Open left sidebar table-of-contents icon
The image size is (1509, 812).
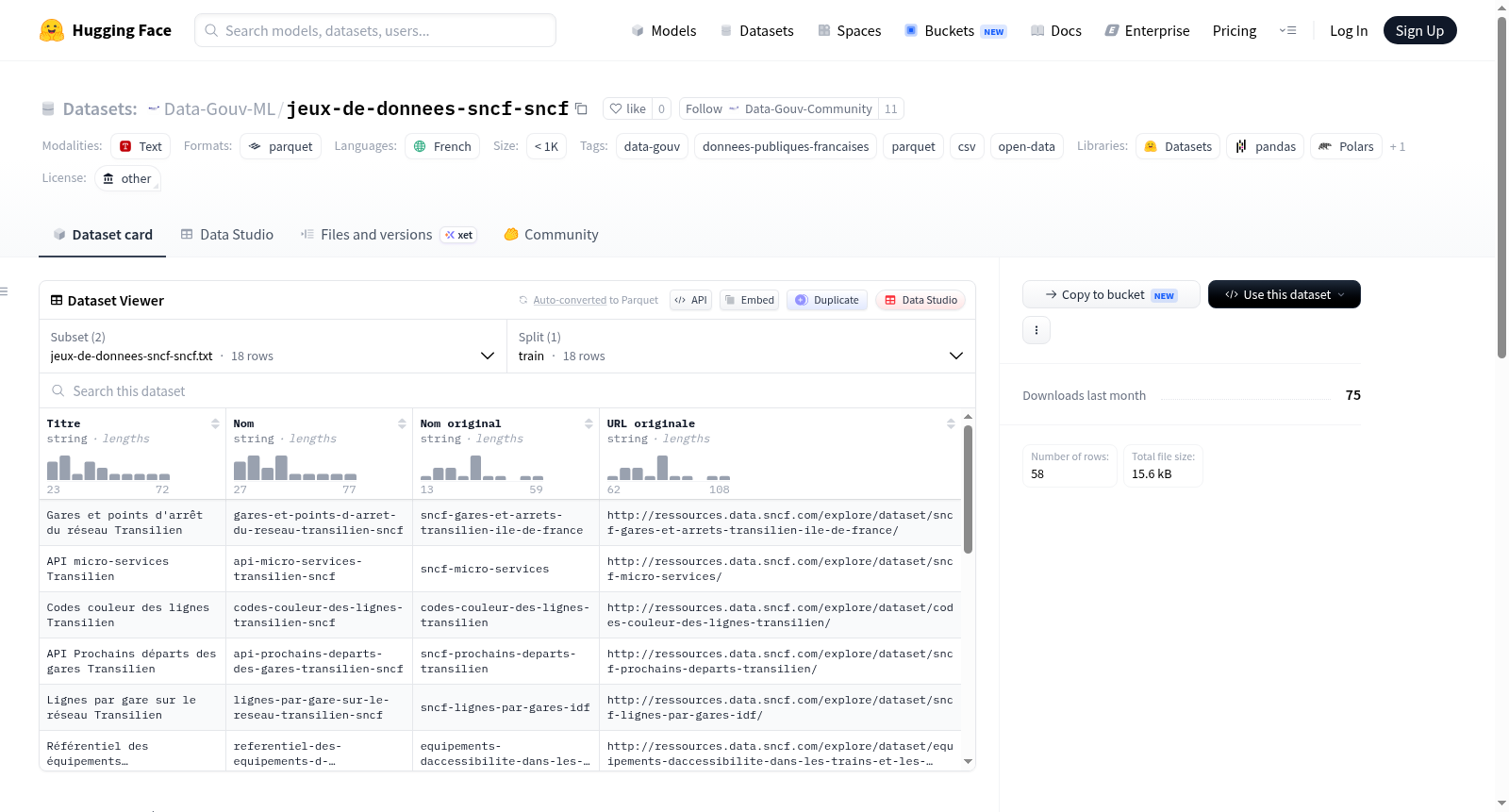pyautogui.click(x=5, y=291)
